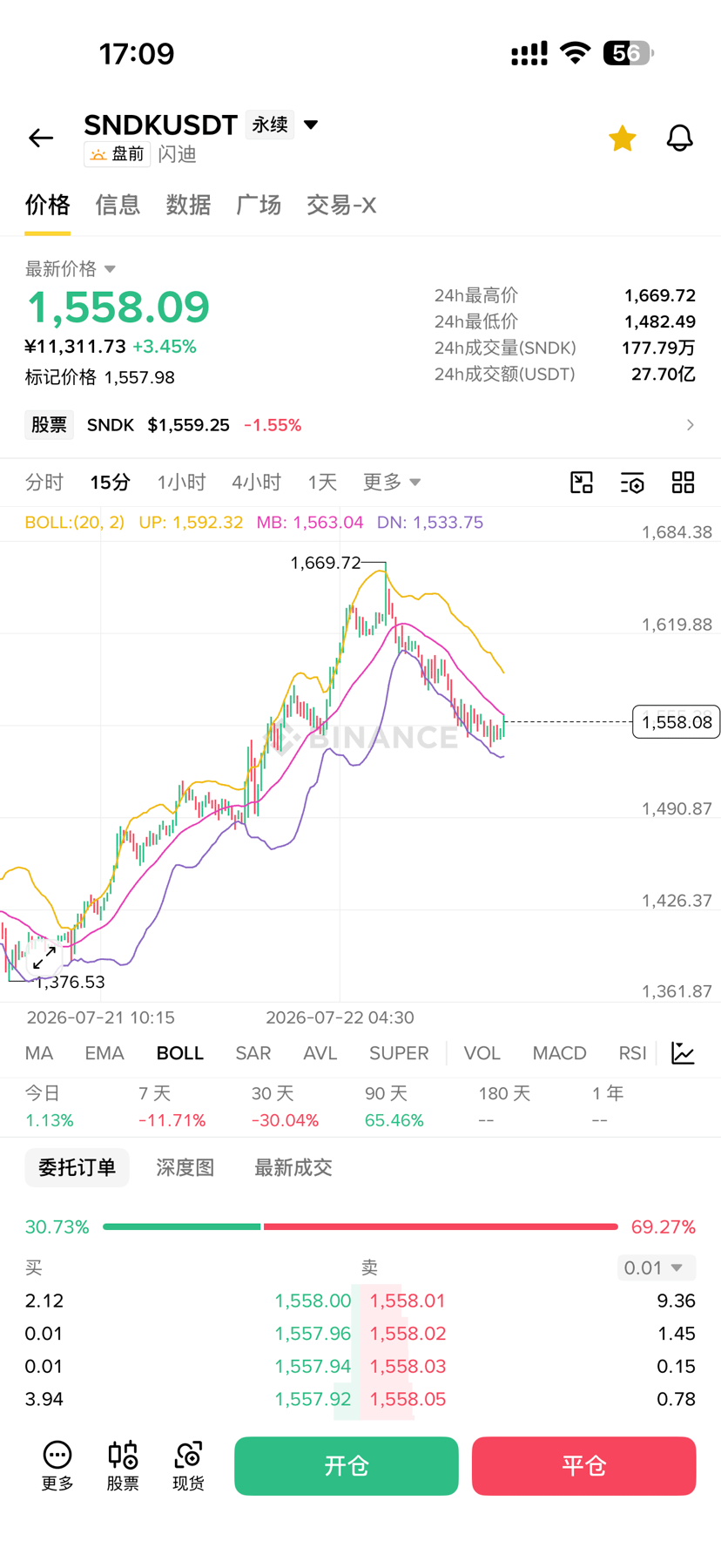Open the chart drawing tools icon

coord(582,483)
